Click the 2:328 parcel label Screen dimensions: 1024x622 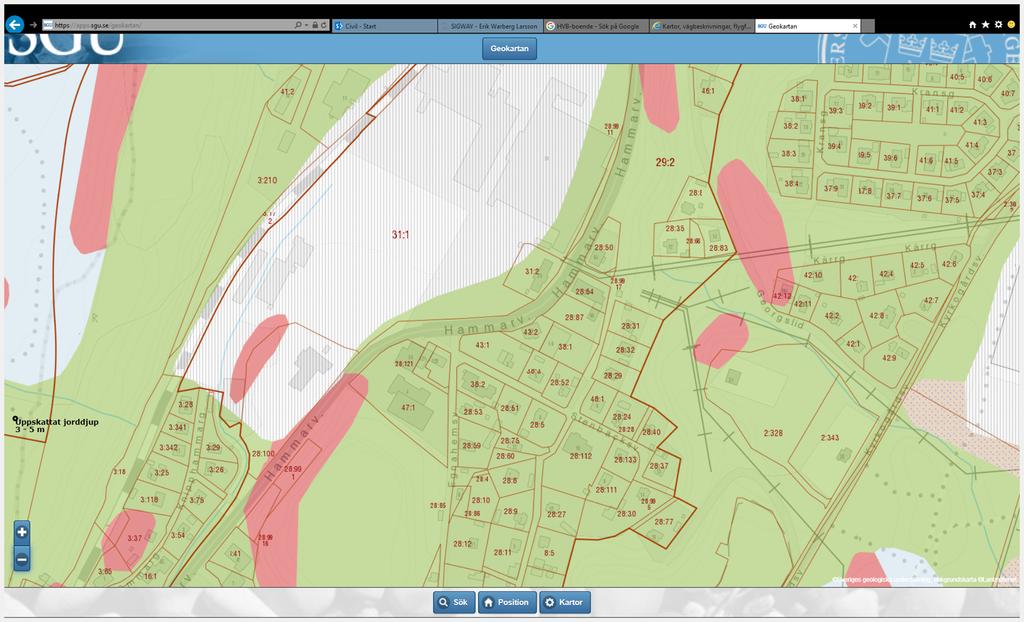[773, 433]
